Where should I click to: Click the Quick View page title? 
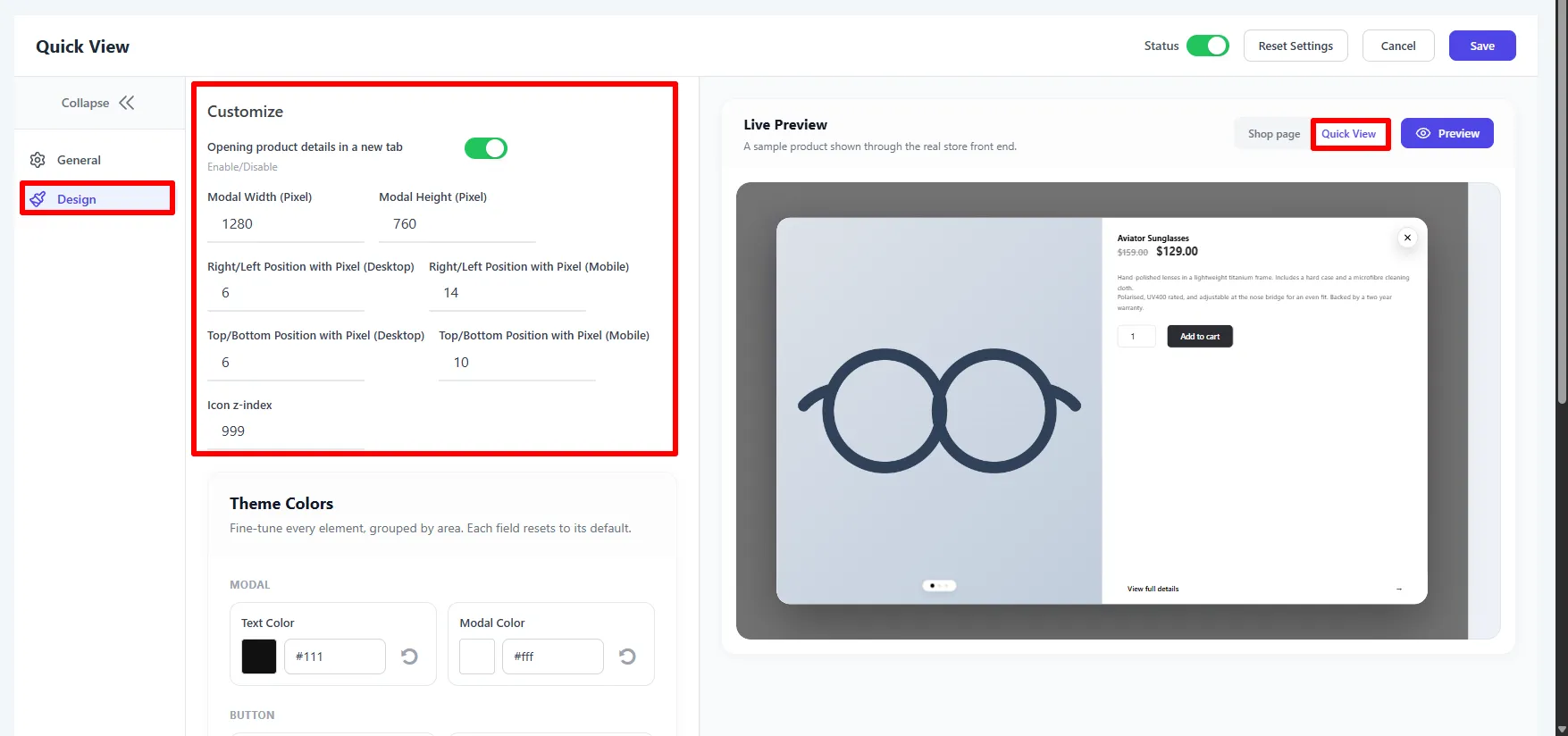click(82, 46)
